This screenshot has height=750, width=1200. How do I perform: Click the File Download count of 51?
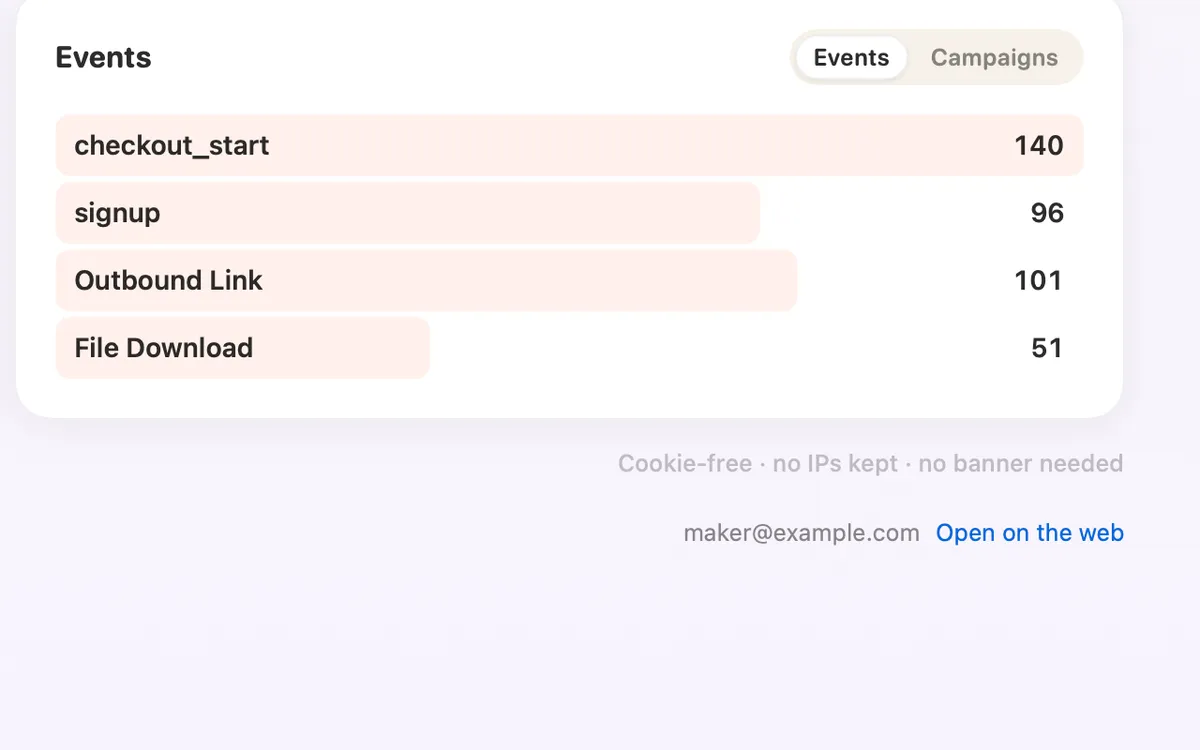(x=1047, y=348)
